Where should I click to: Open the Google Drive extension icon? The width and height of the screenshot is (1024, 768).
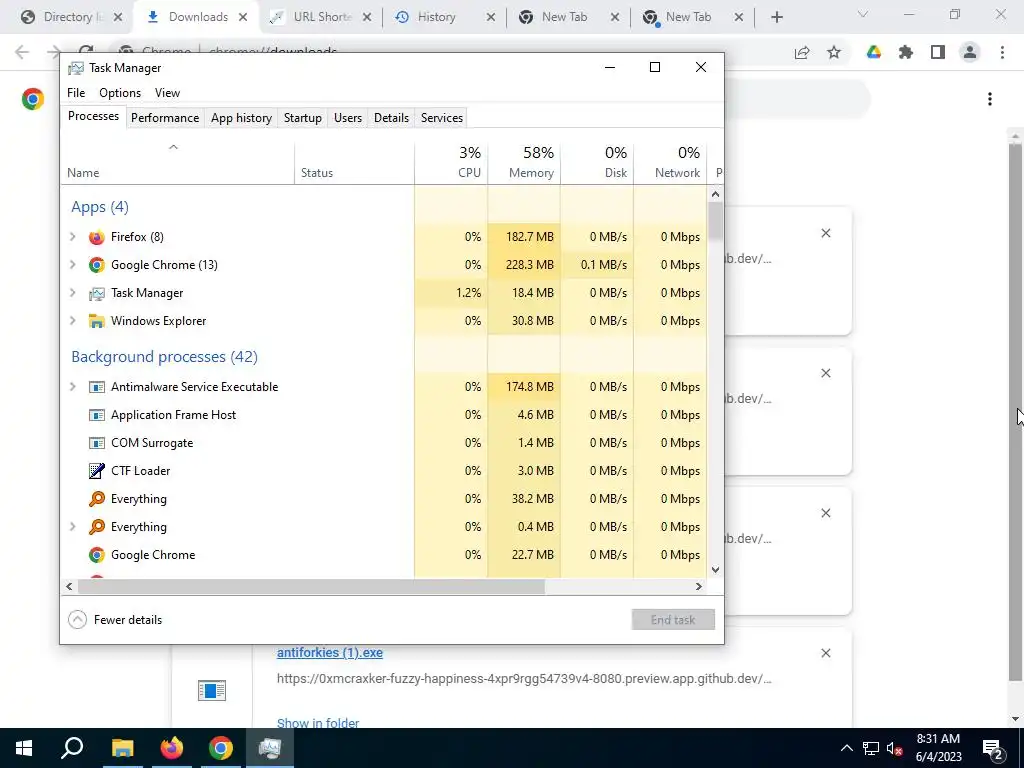874,52
